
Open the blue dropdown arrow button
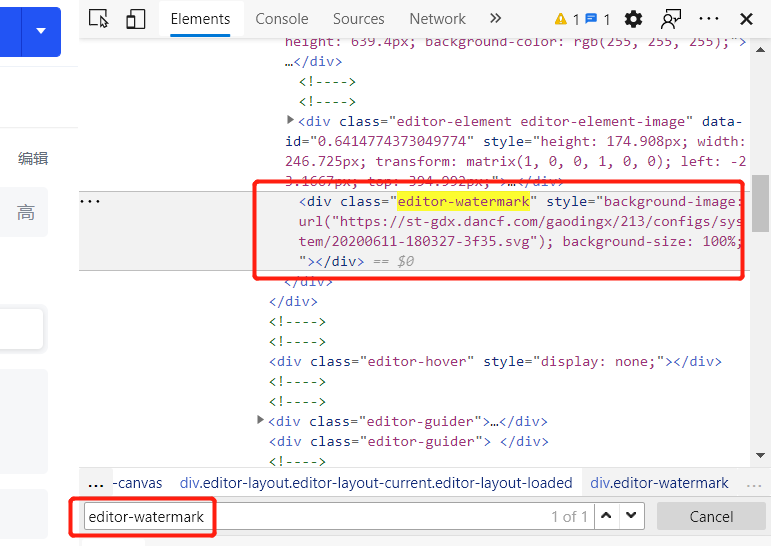tap(41, 31)
